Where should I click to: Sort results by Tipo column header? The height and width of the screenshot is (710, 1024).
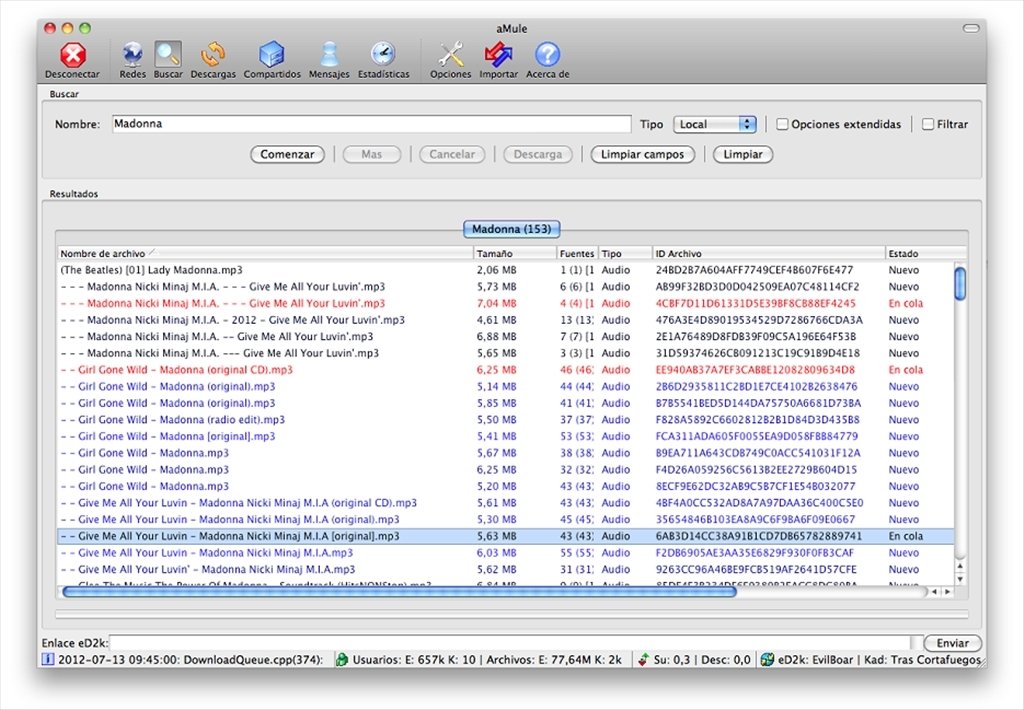tap(626, 253)
